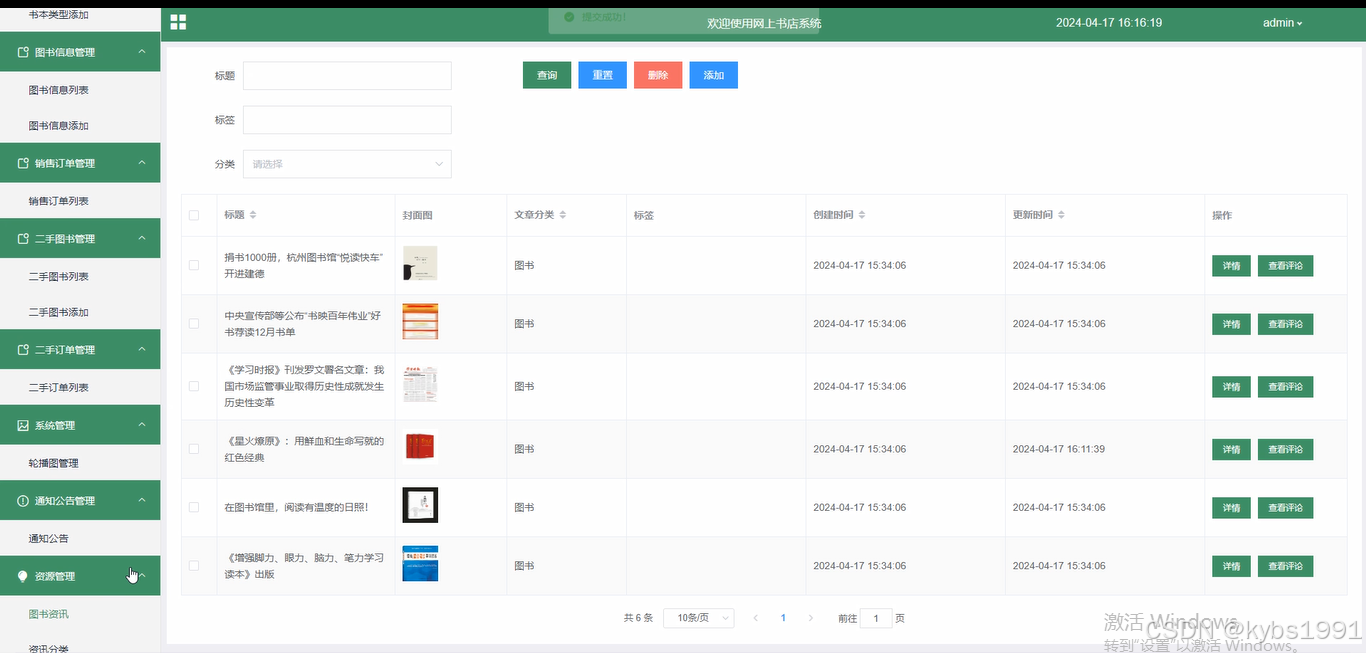Click the blue 添加 button
Viewport: 1366px width, 653px height.
click(713, 75)
